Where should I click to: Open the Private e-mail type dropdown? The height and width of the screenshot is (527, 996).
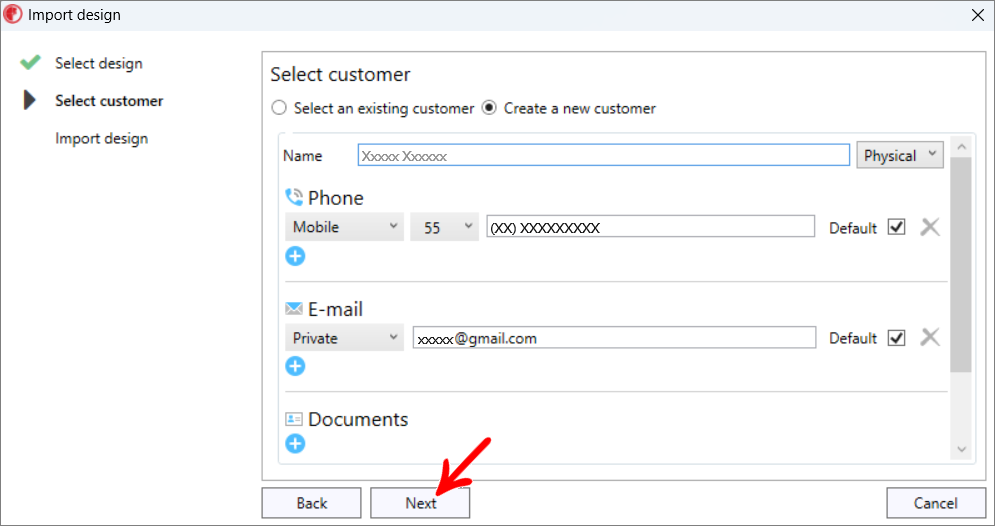[x=344, y=338]
